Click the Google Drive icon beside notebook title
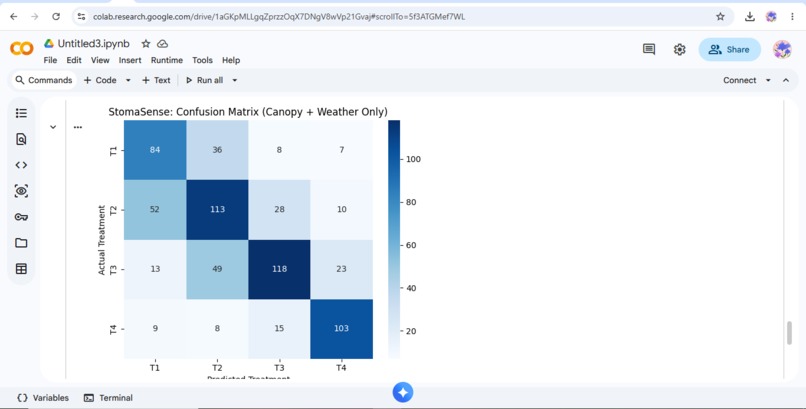The width and height of the screenshot is (806, 409). [49, 44]
